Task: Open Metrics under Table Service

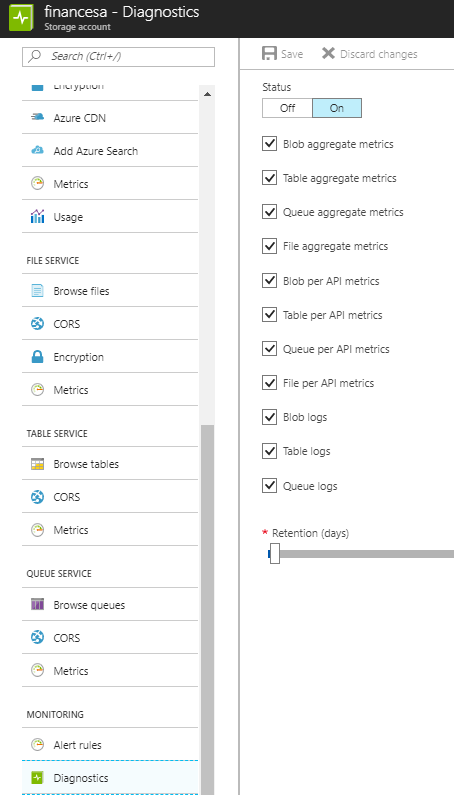Action: [110, 530]
